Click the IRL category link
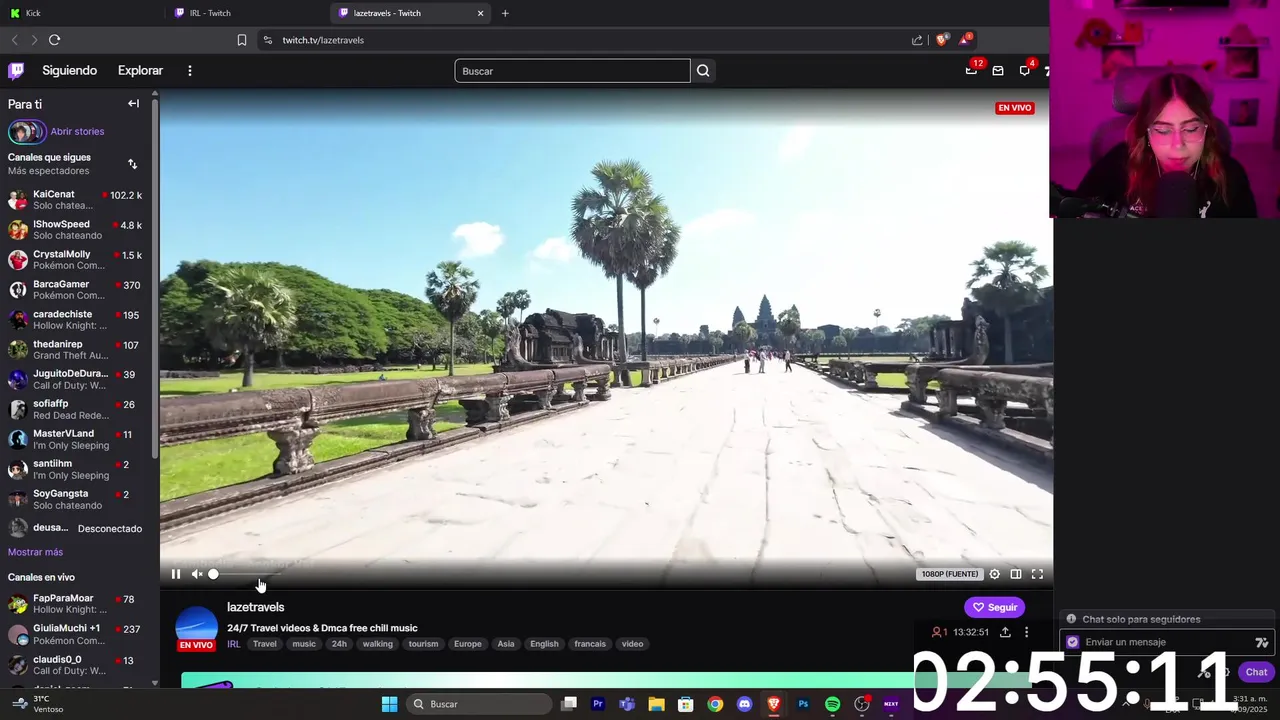Viewport: 1280px width, 720px height. coord(233,644)
